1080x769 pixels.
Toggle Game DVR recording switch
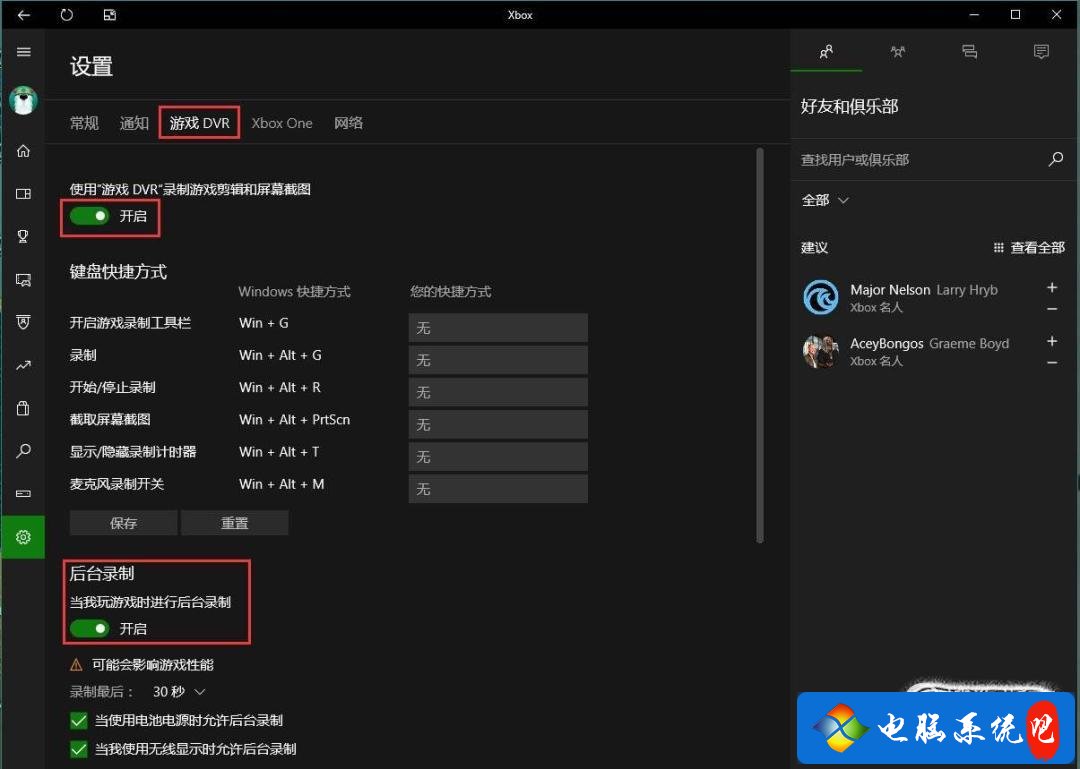[x=90, y=216]
